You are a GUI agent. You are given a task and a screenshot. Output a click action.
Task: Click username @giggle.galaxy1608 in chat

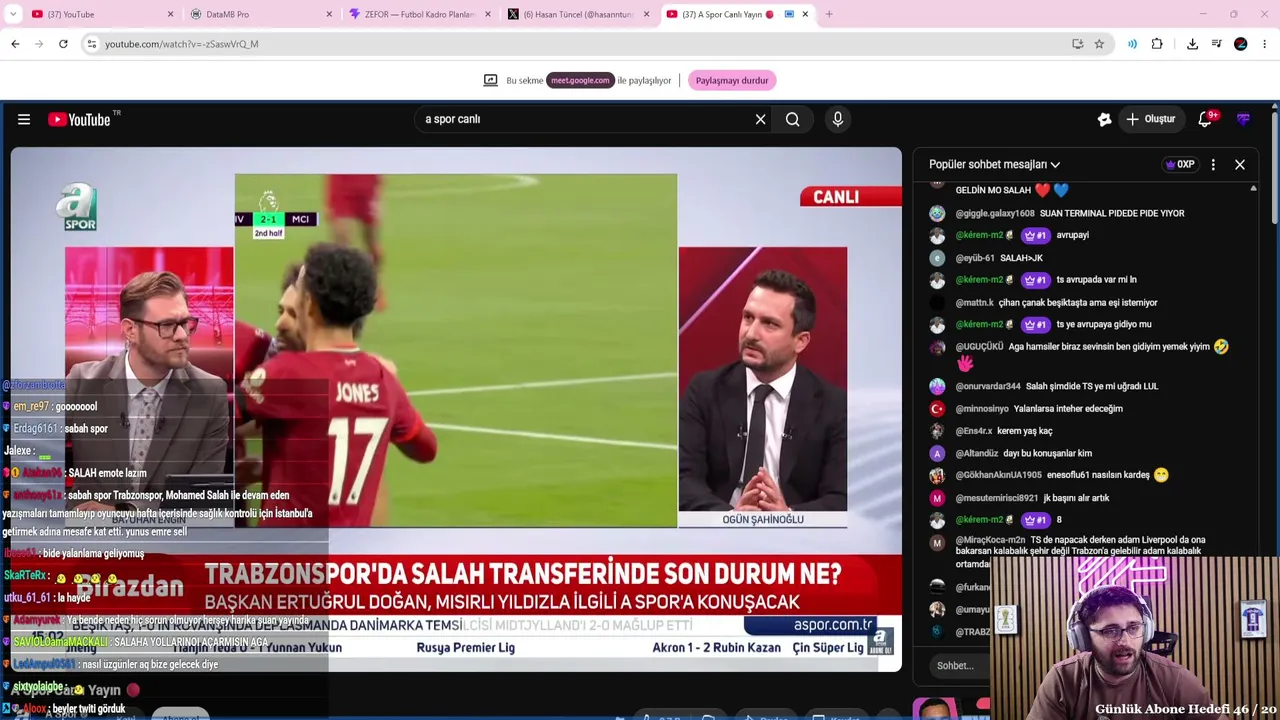pyautogui.click(x=995, y=213)
